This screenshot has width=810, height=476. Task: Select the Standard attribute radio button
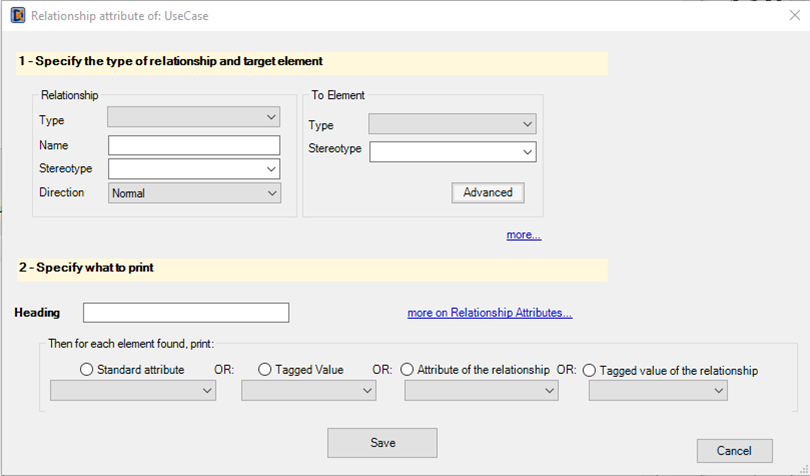(x=87, y=369)
